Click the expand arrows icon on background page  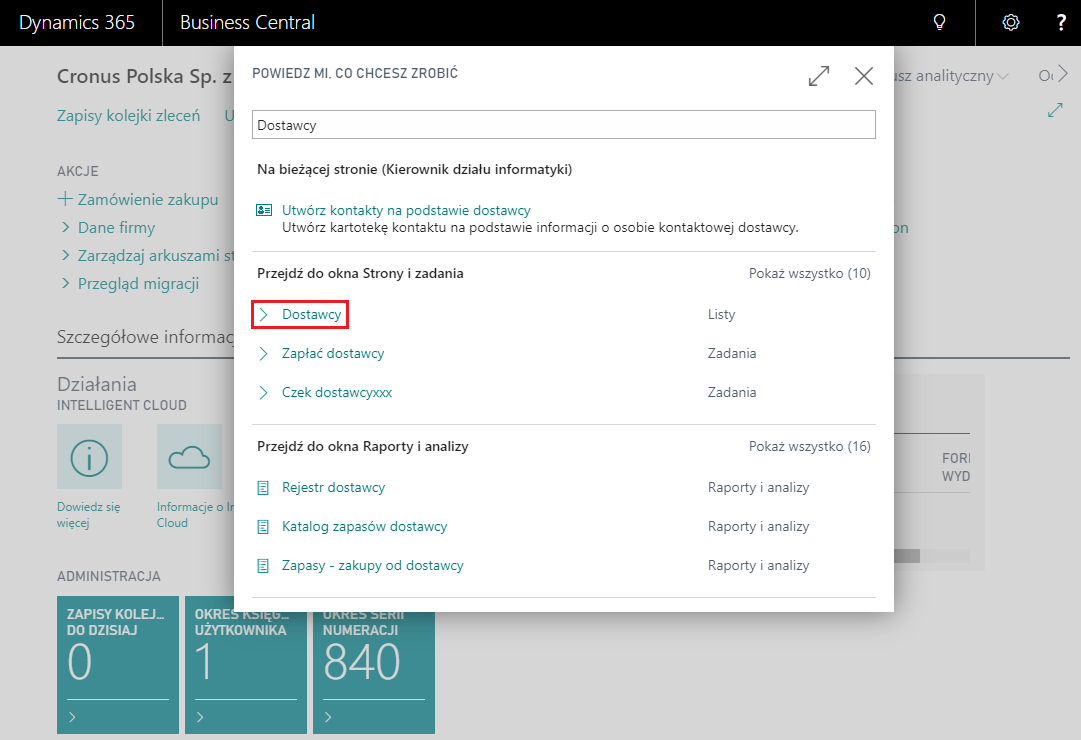[x=1055, y=110]
